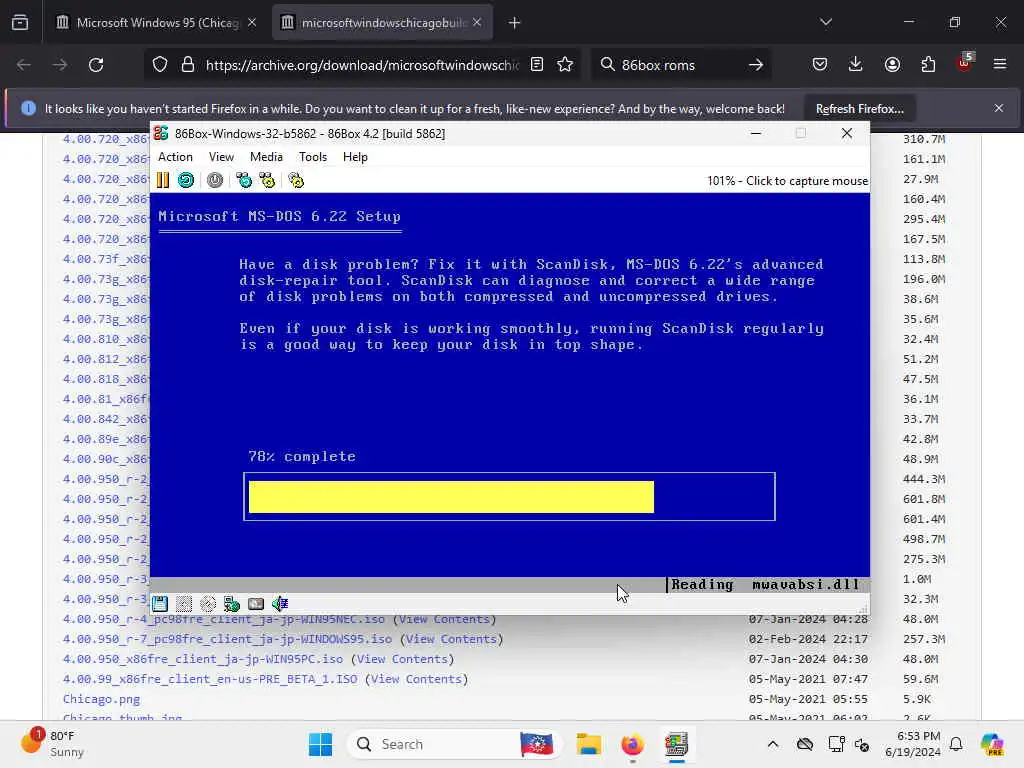Dismiss the Firefox refresh notification bar

[x=999, y=108]
